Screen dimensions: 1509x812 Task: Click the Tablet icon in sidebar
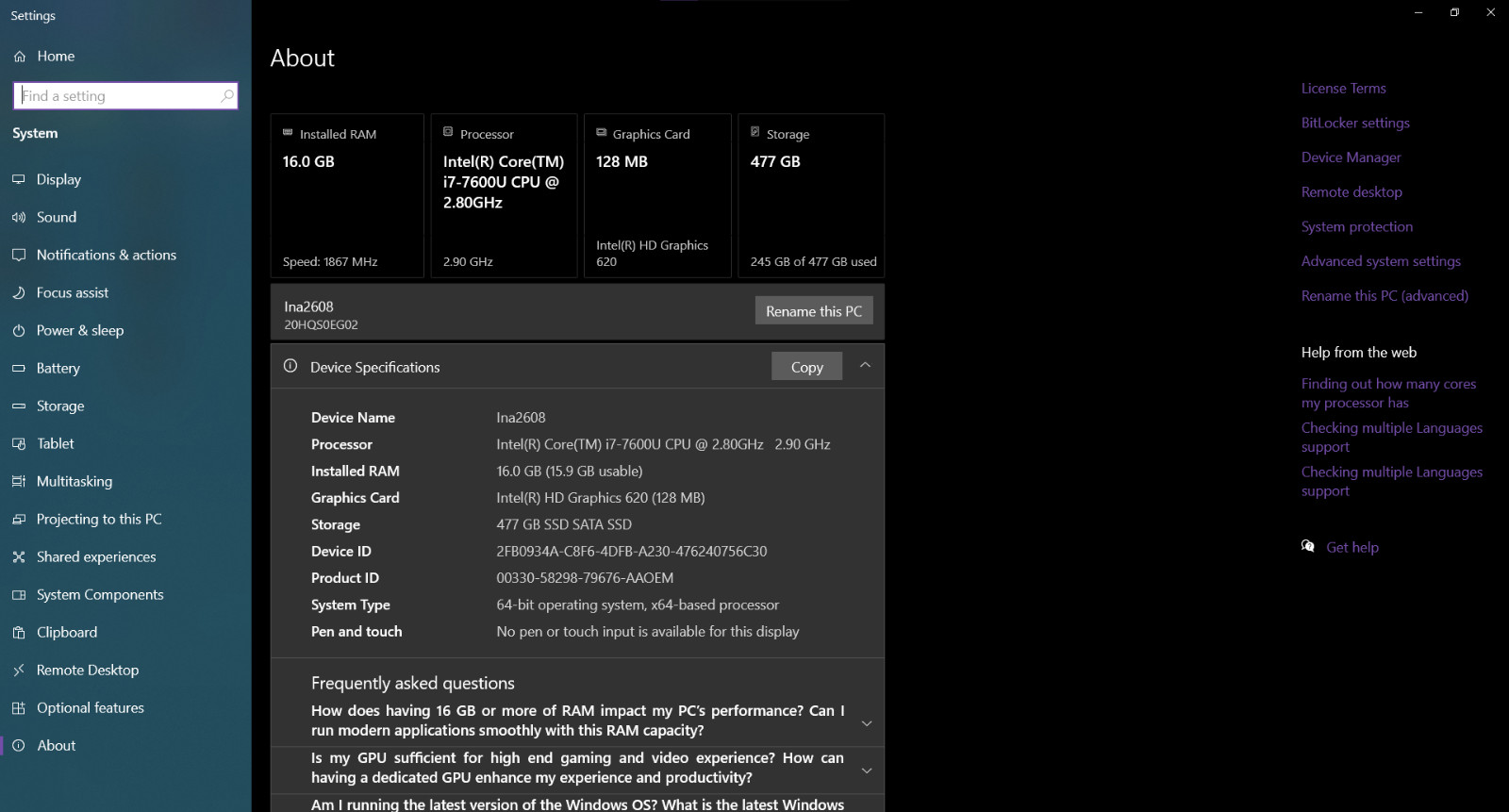click(19, 443)
